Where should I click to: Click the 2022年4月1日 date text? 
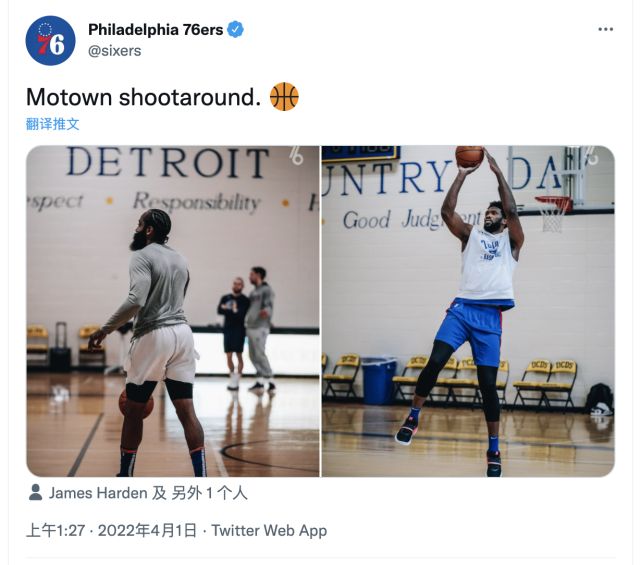[148, 531]
